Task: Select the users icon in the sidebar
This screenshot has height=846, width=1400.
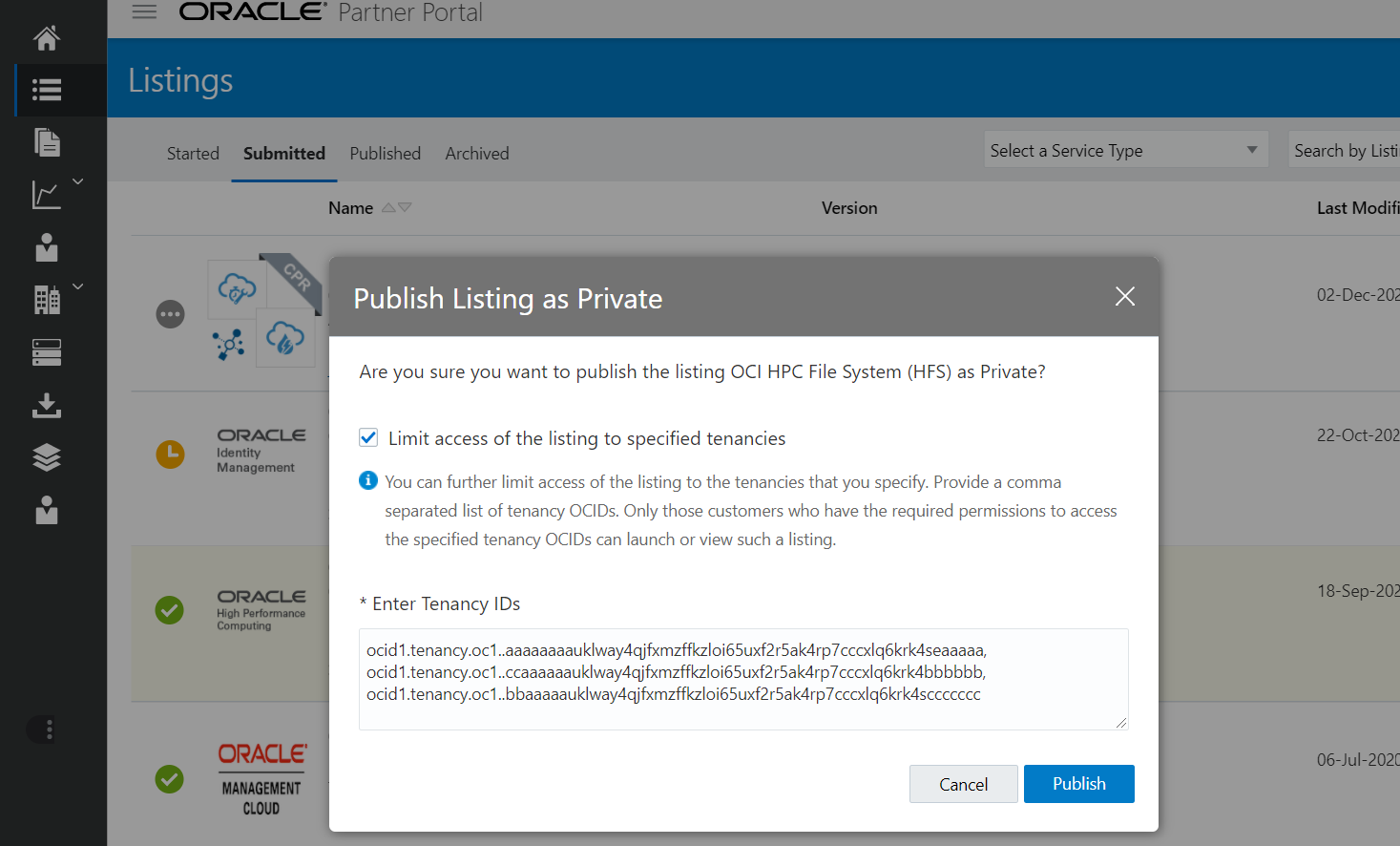Action: click(x=45, y=247)
